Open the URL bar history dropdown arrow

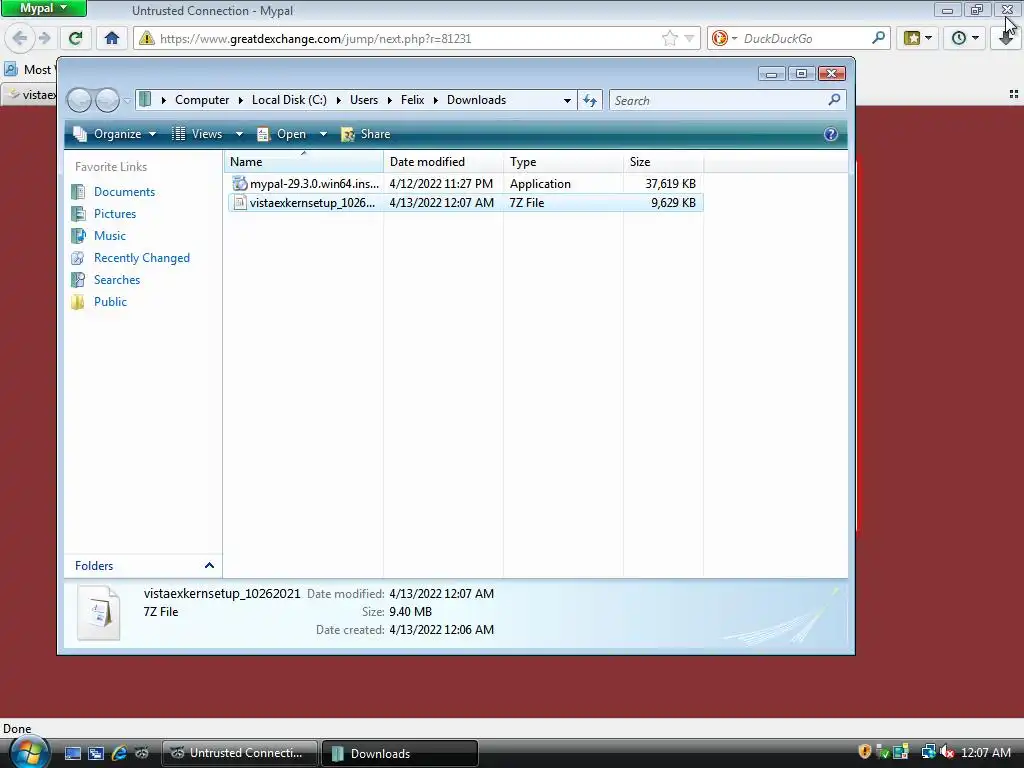pyautogui.click(x=689, y=38)
